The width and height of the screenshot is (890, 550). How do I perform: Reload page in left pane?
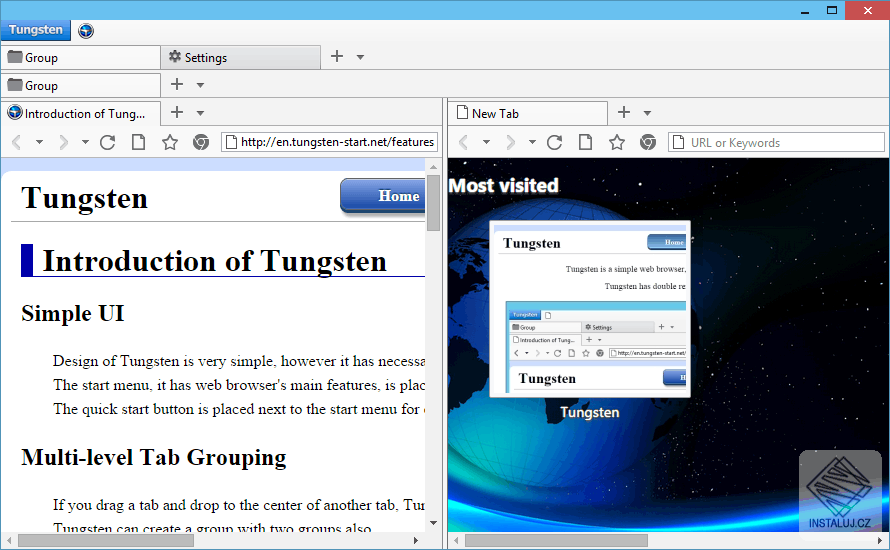click(107, 142)
